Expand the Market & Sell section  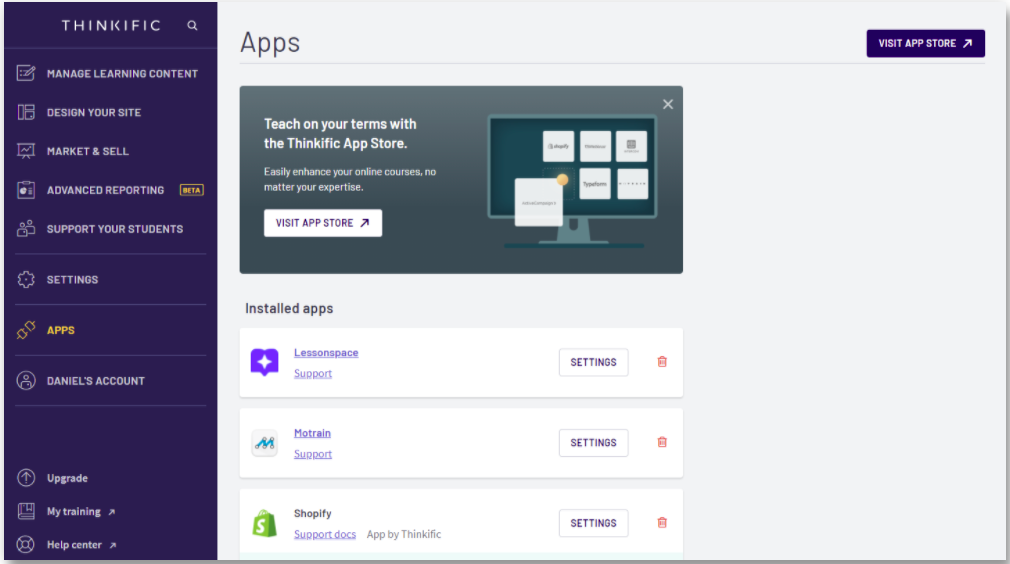(x=88, y=152)
